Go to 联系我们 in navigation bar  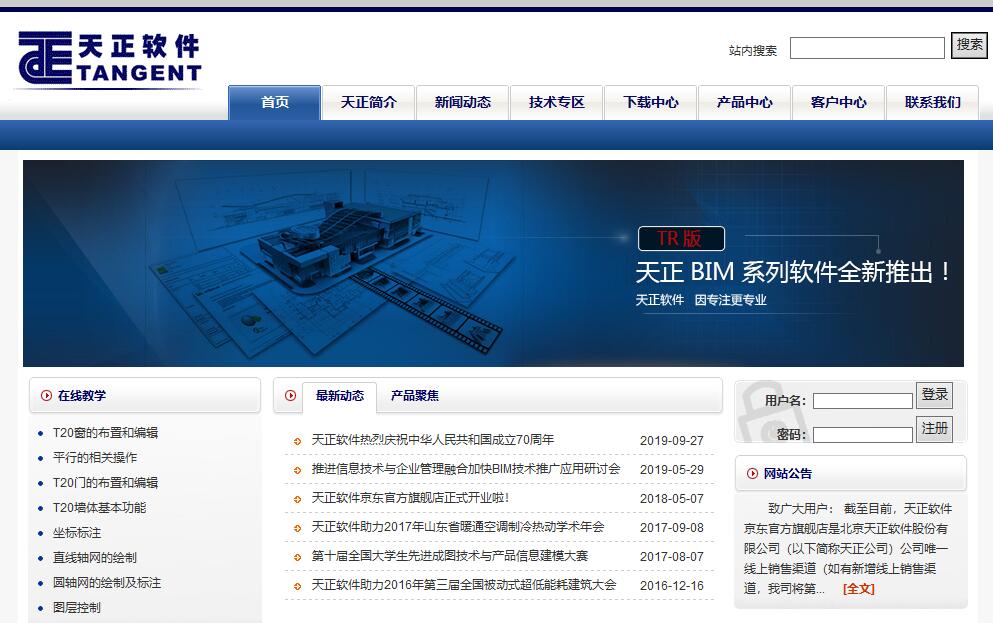click(932, 103)
